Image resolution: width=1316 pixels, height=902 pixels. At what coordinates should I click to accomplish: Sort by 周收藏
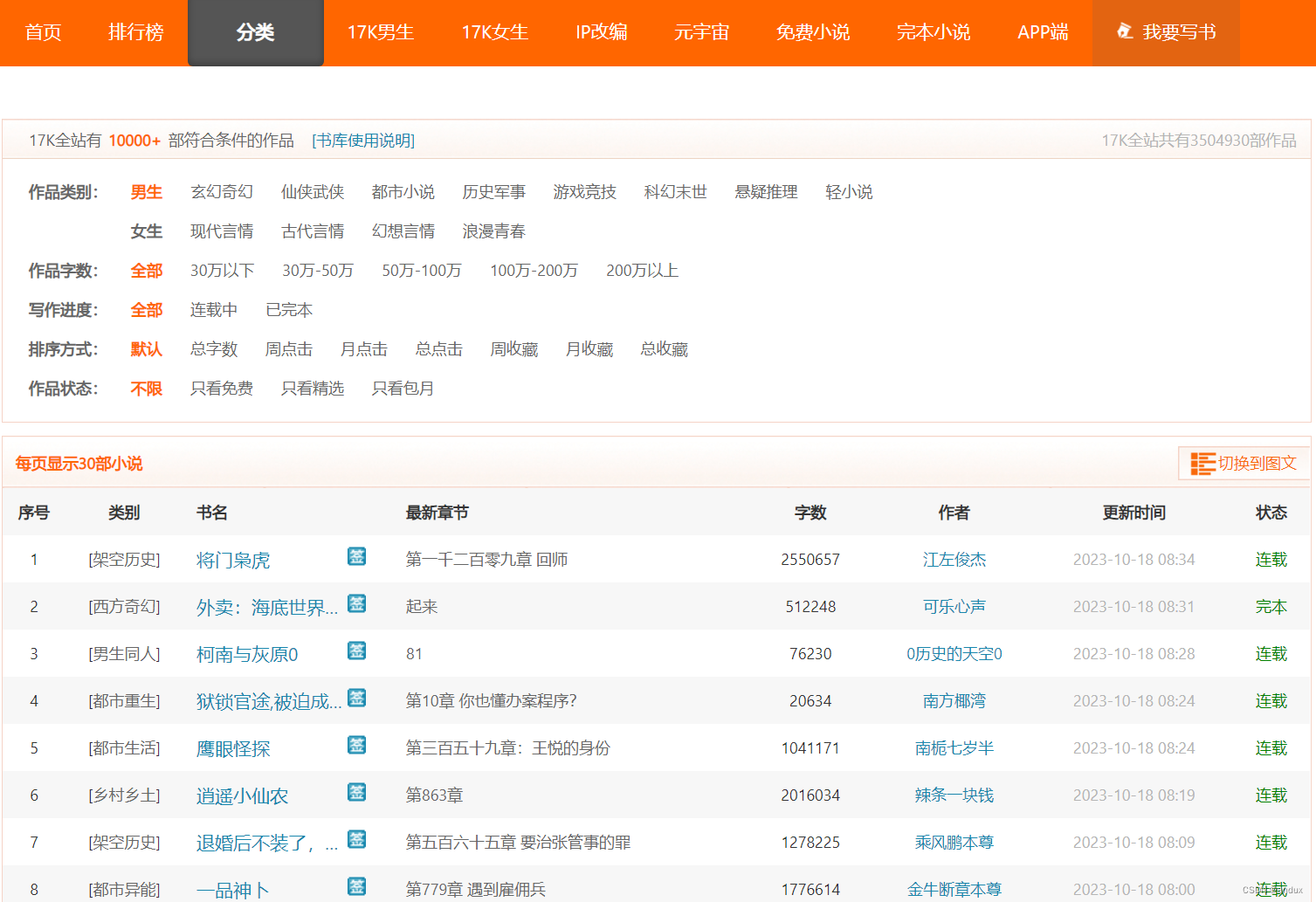(x=514, y=349)
